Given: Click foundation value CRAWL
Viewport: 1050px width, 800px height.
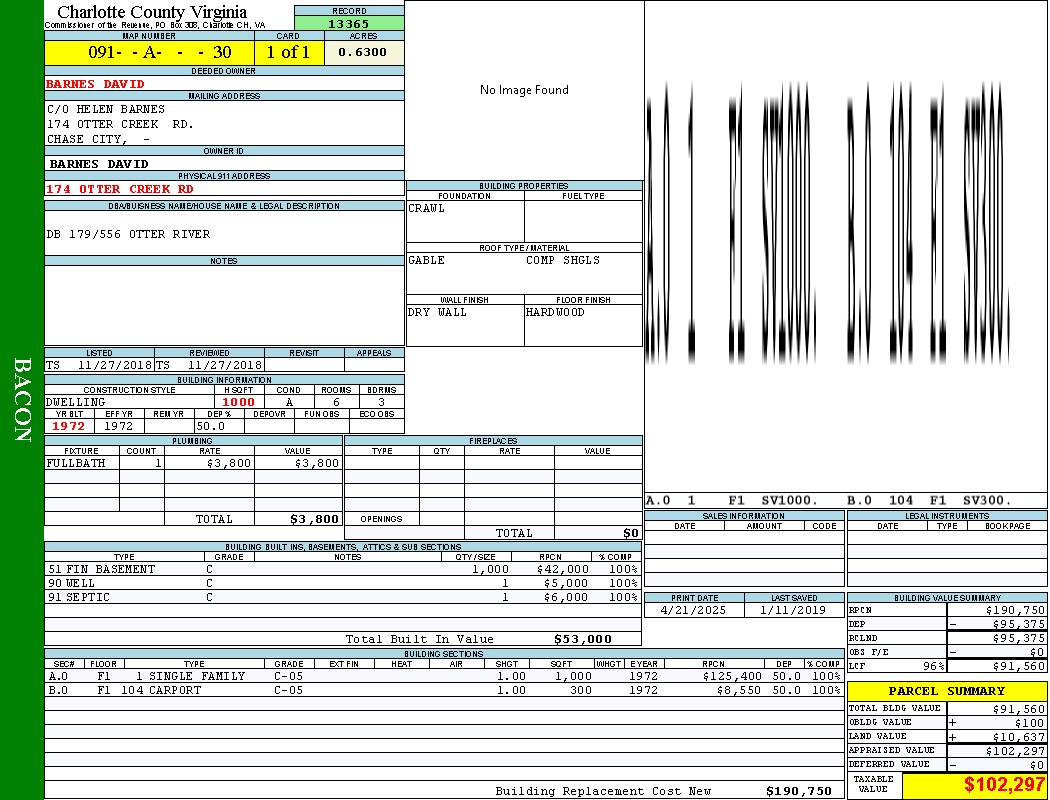Looking at the screenshot, I should pyautogui.click(x=426, y=208).
